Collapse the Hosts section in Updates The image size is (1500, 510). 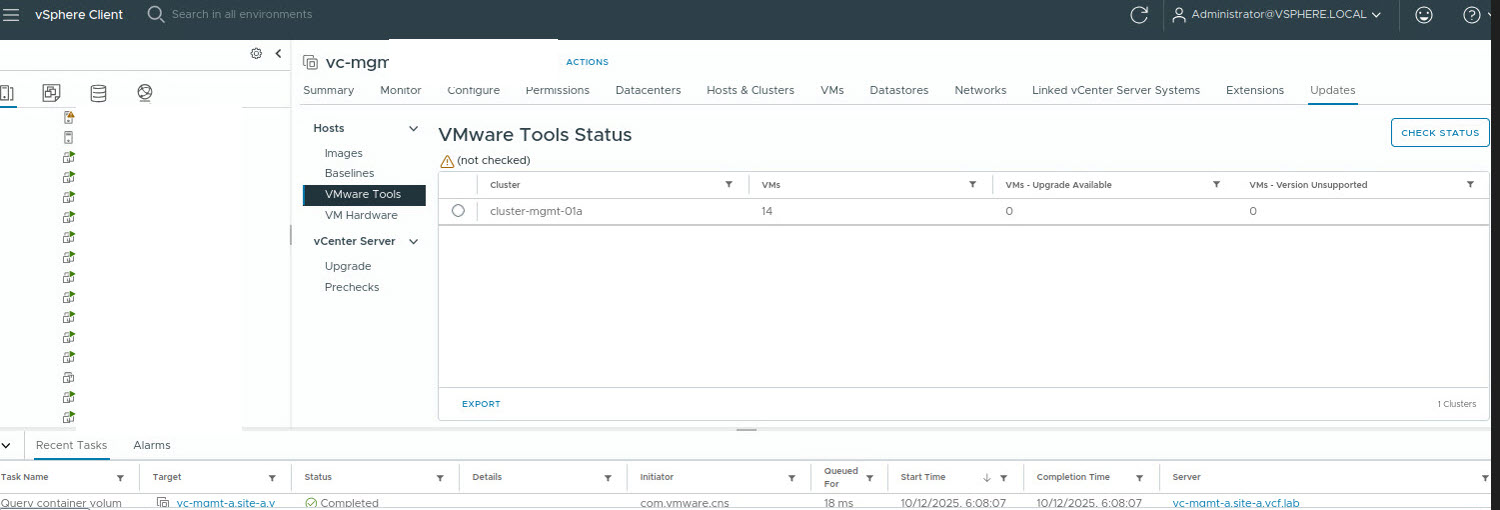point(413,129)
